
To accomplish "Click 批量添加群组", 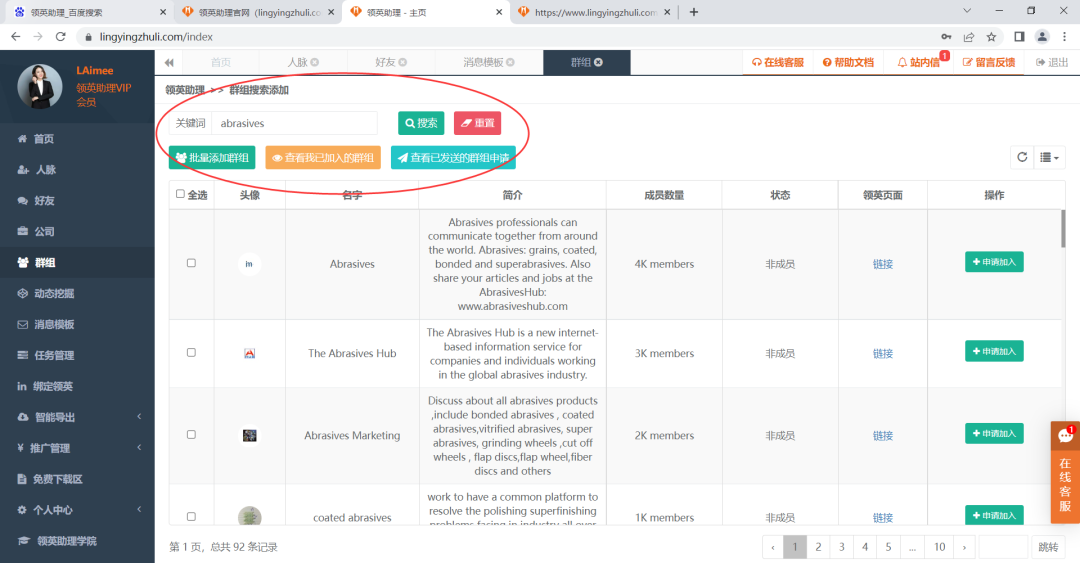I will [212, 158].
